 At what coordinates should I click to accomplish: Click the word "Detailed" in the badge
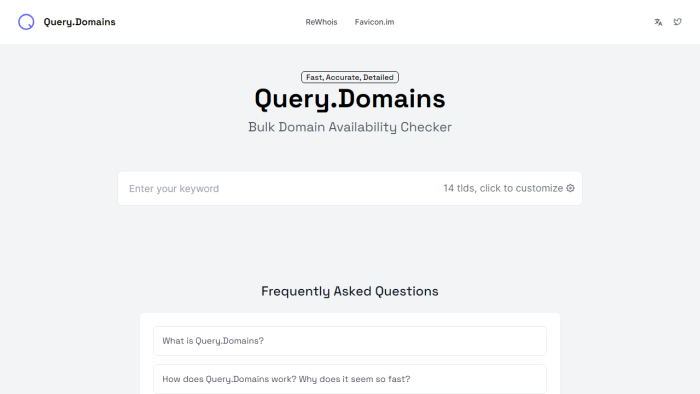point(378,77)
